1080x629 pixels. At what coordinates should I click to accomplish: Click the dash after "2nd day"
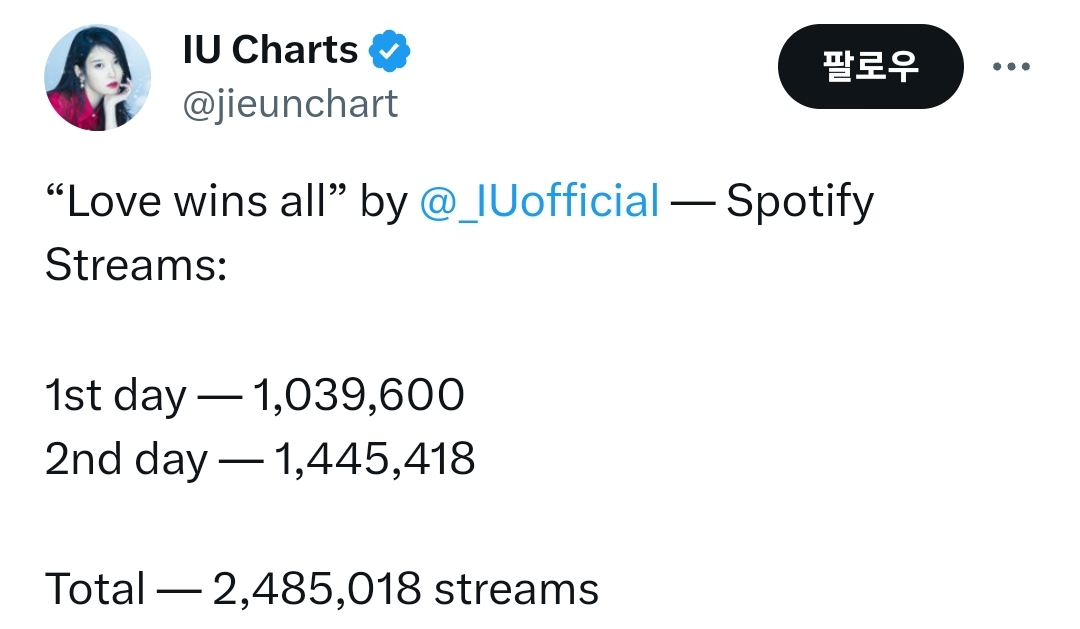click(242, 461)
